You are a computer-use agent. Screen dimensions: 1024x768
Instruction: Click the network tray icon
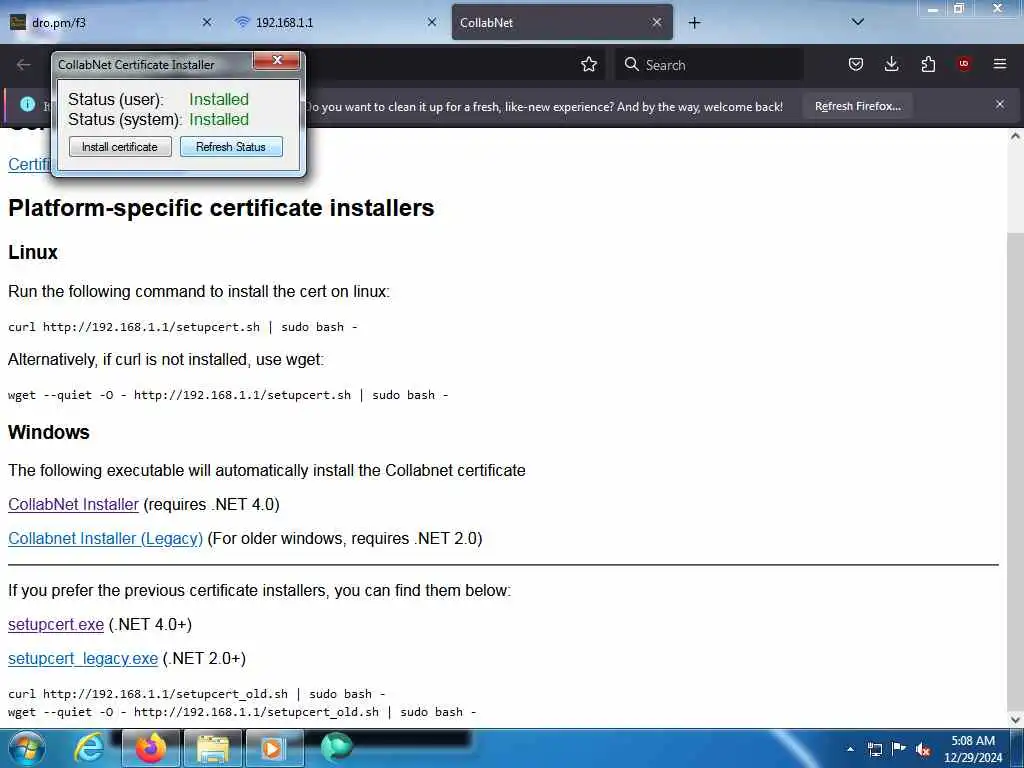[x=874, y=749]
